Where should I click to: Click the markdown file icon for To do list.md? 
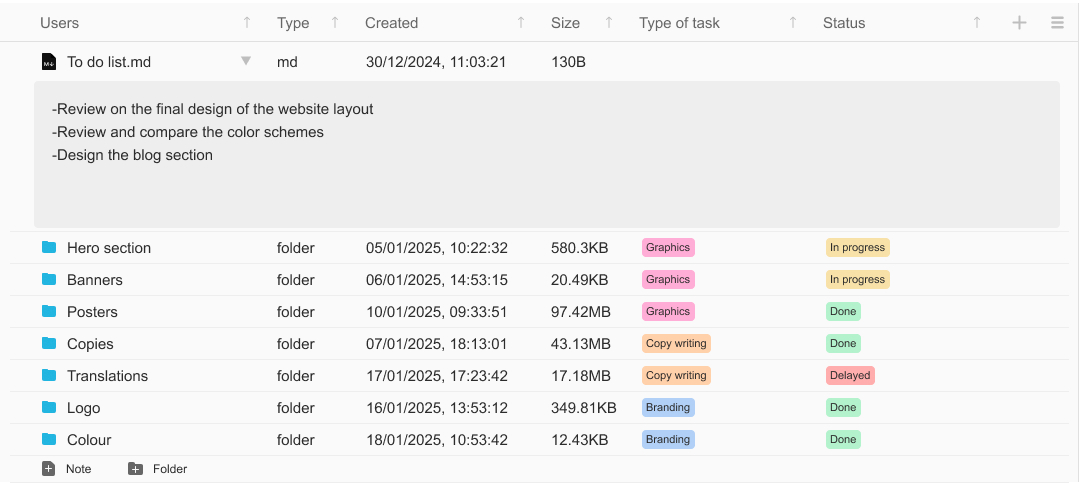(x=48, y=62)
